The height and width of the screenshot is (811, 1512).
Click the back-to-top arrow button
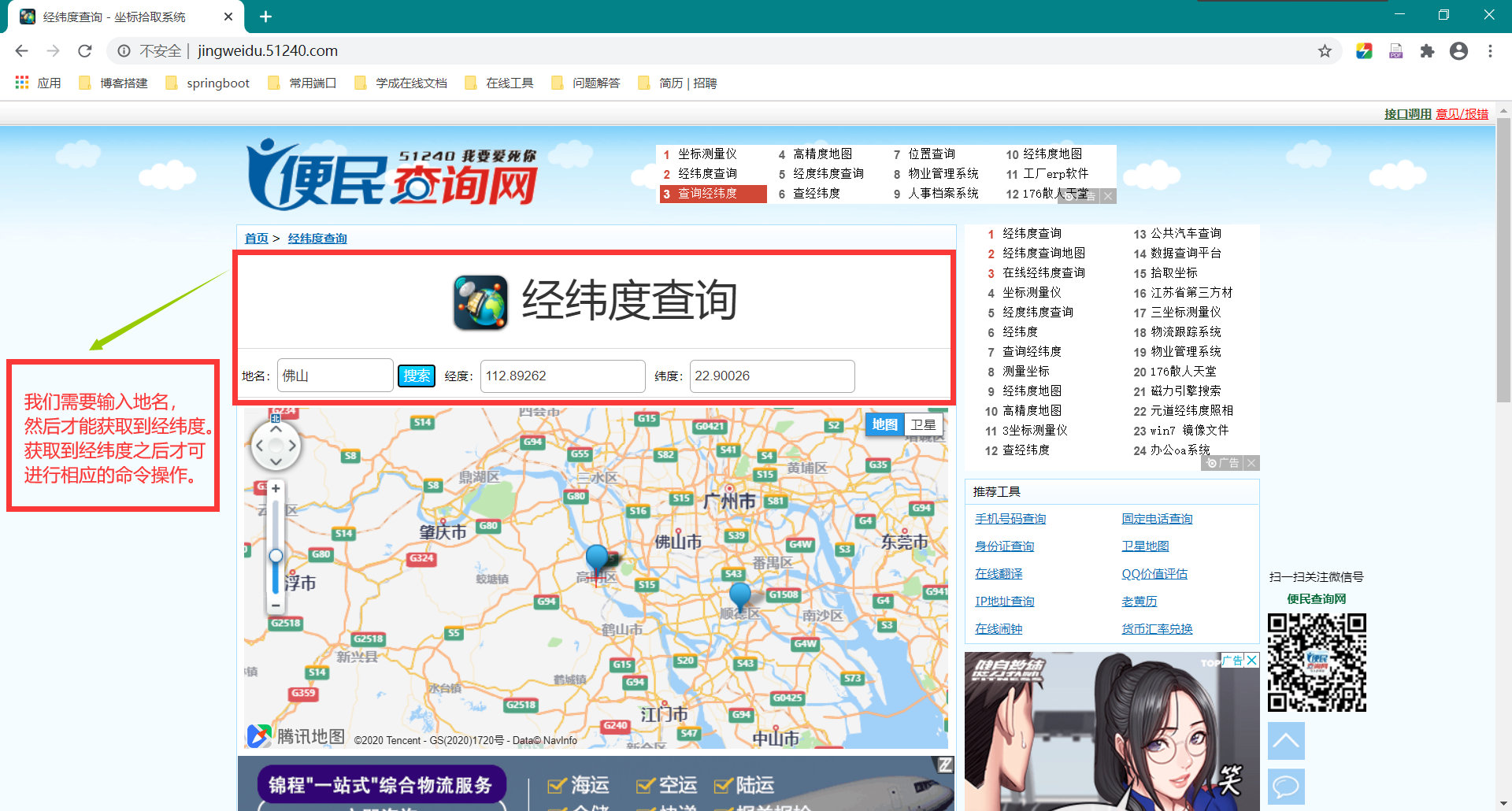pos(1286,741)
